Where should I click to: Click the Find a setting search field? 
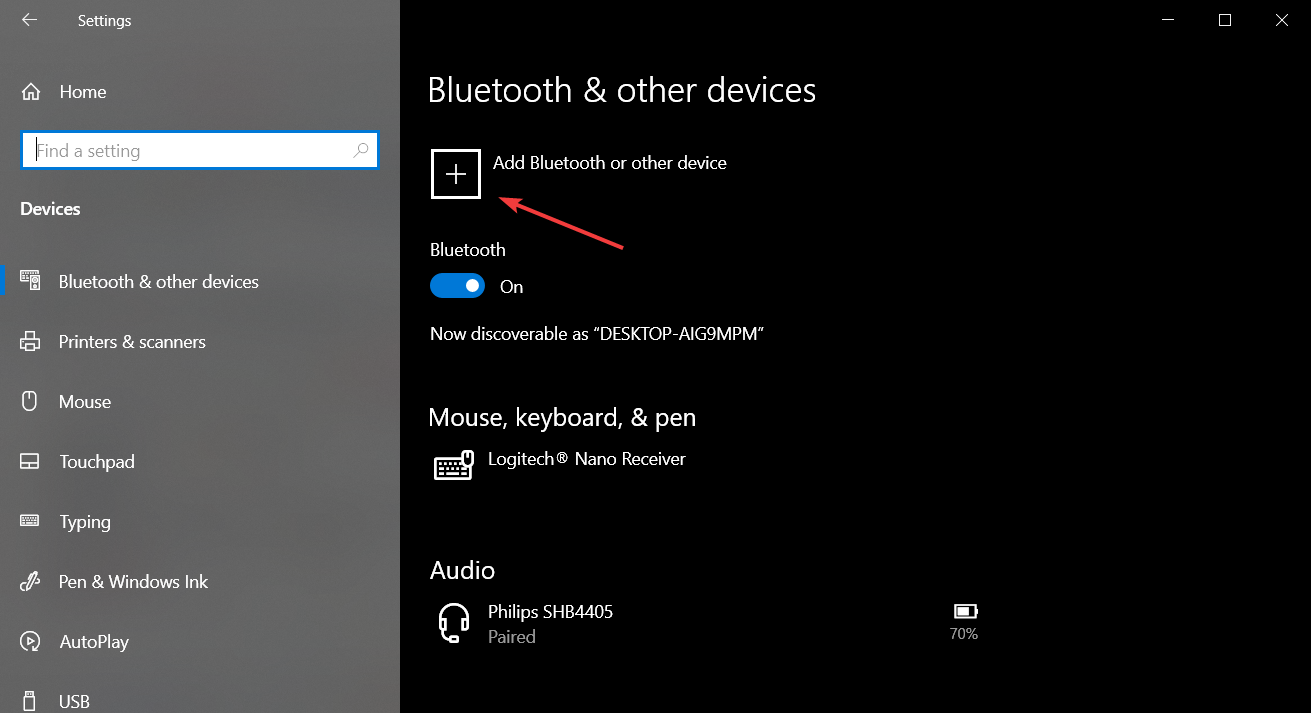point(190,151)
